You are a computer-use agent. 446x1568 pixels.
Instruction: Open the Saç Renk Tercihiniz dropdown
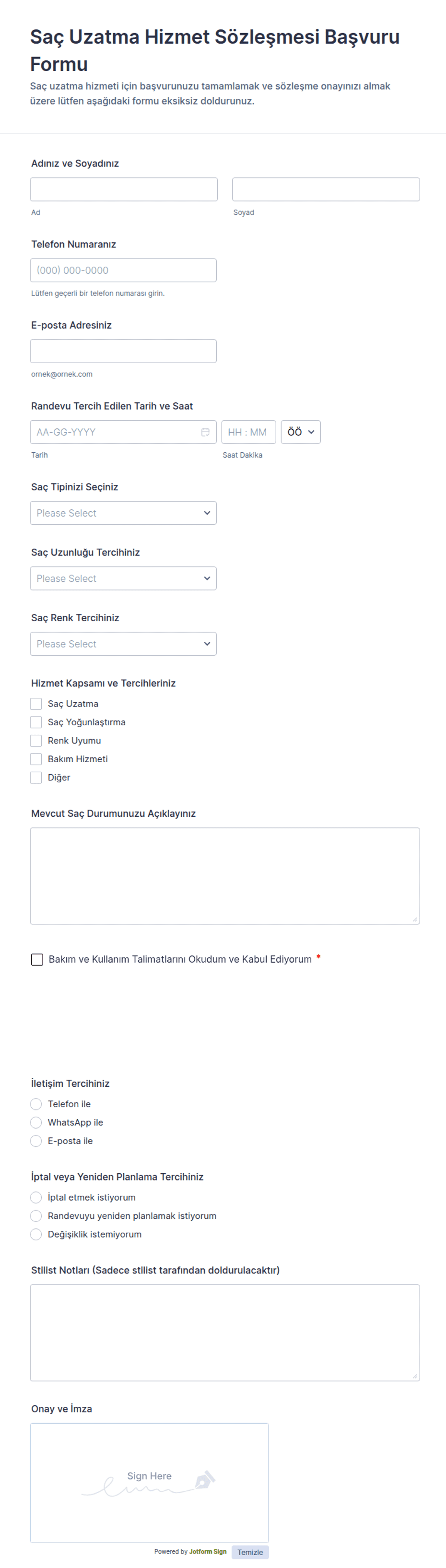[124, 644]
